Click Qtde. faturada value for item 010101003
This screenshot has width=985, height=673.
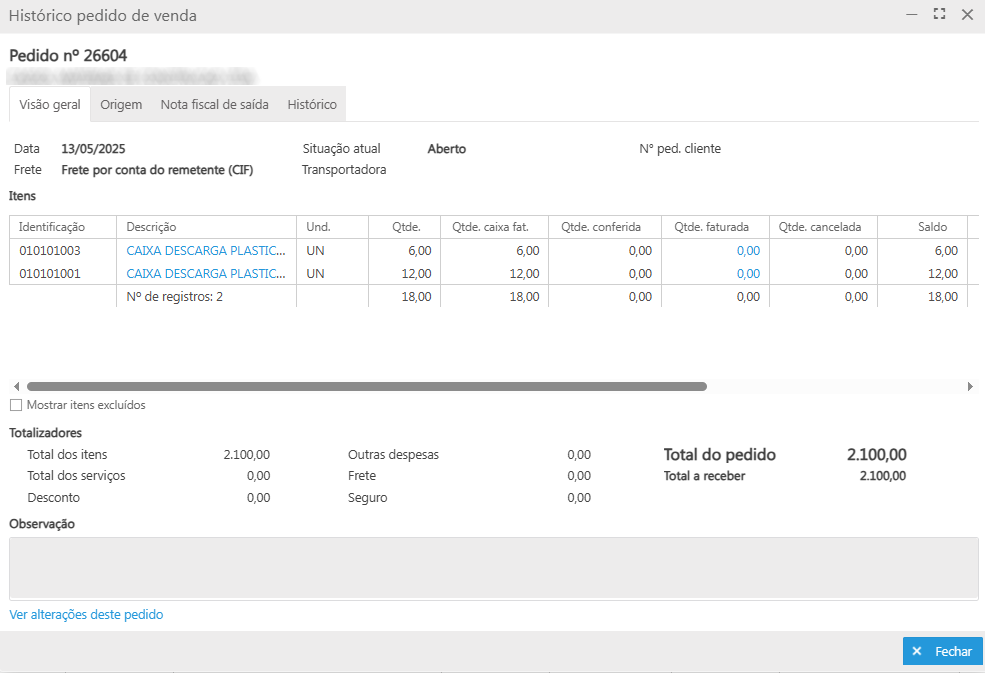click(747, 251)
